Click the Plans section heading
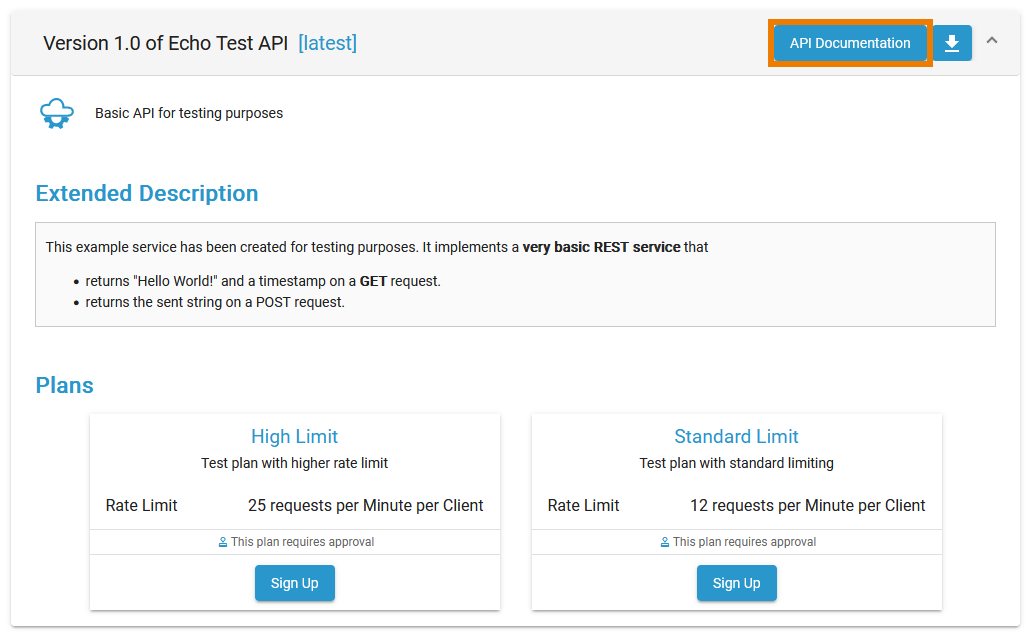Image resolution: width=1032 pixels, height=634 pixels. [64, 385]
